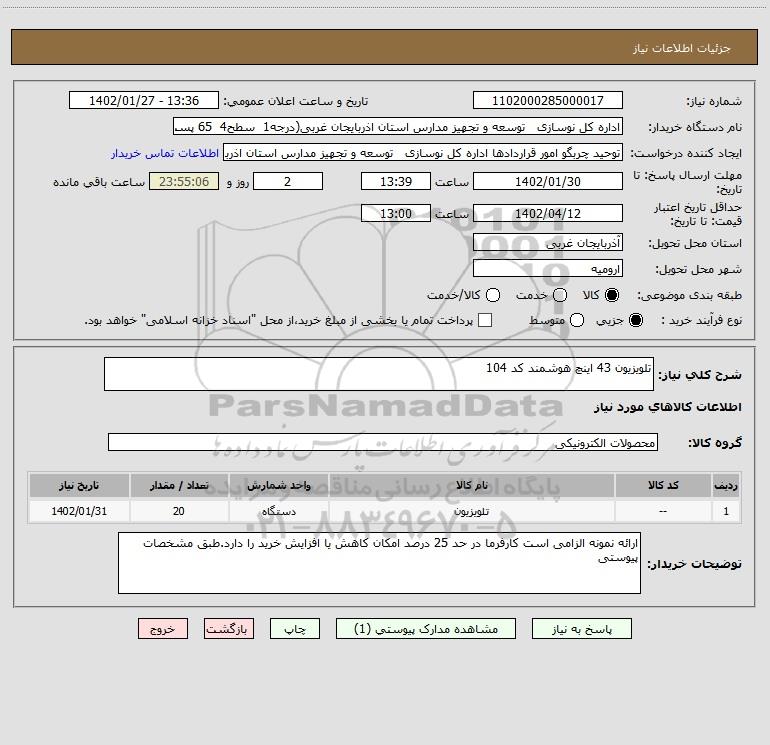
Task: Click the general description field تلویزیون 43 اینچ
Action: [379, 374]
